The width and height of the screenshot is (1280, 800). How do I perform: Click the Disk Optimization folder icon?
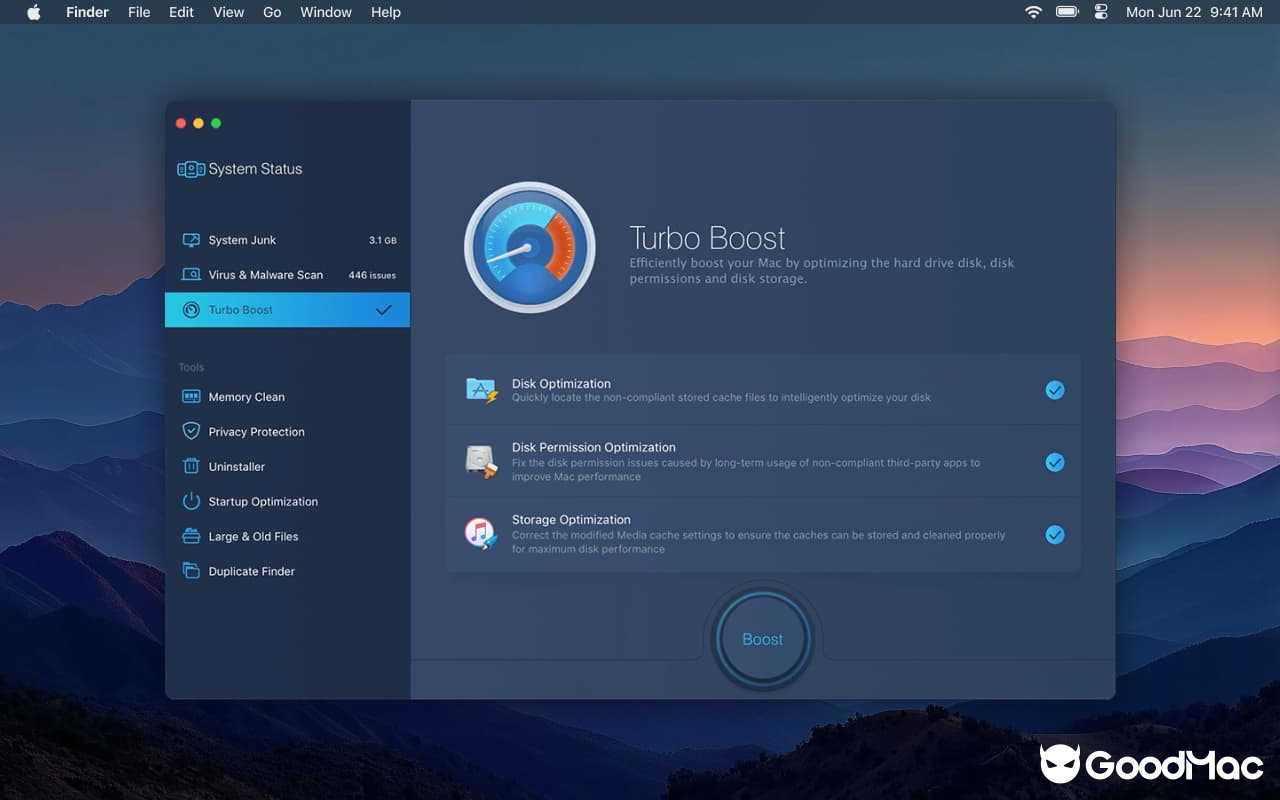(482, 390)
